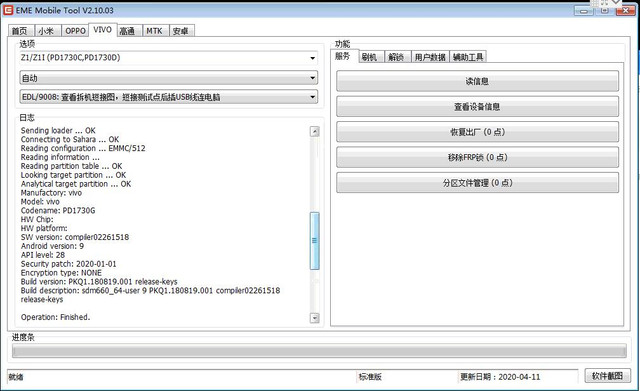Click the 移除FRP锁 (0 点) button
This screenshot has width=640, height=391.
click(x=477, y=157)
